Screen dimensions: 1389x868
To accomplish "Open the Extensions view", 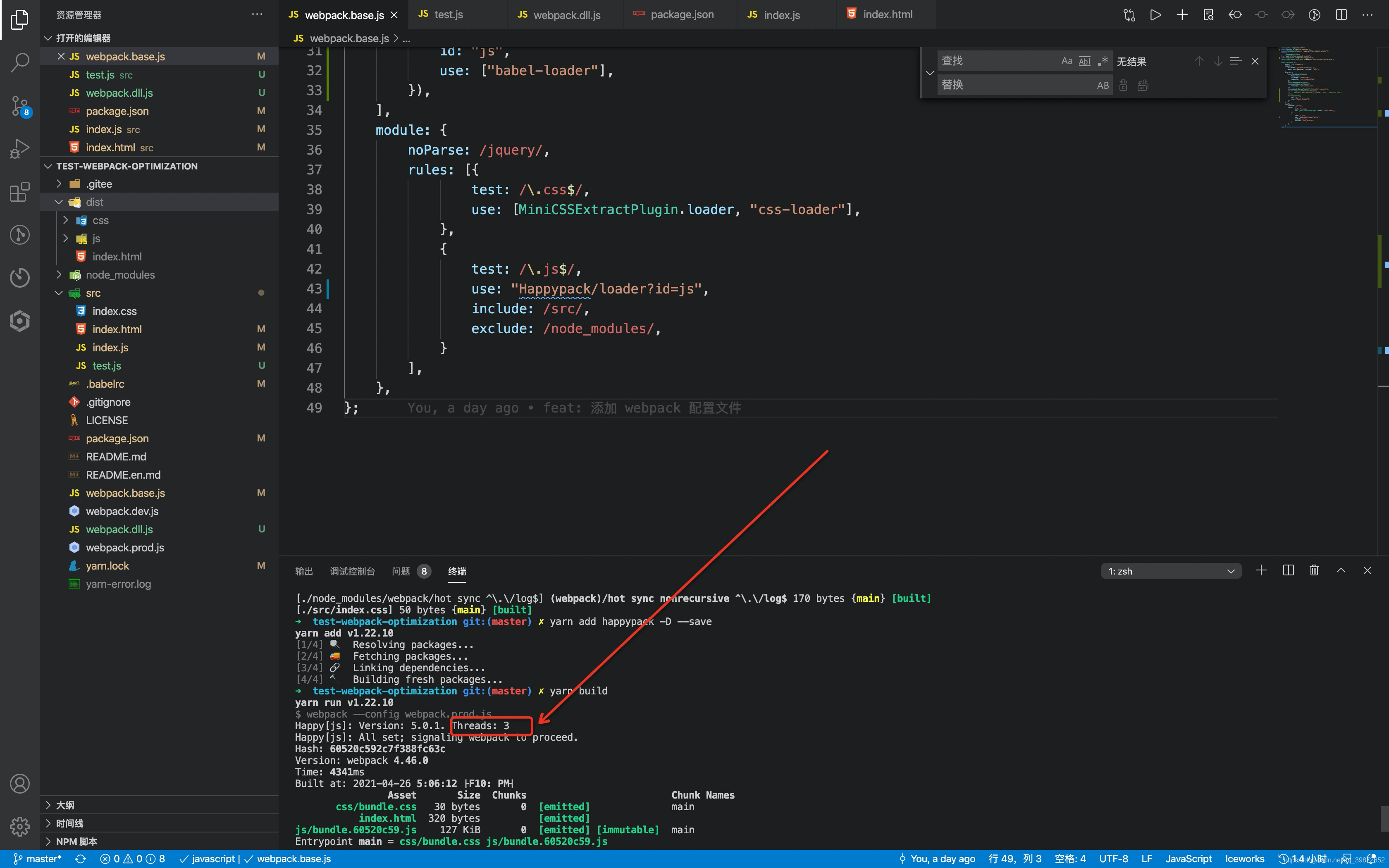I will tap(19, 192).
